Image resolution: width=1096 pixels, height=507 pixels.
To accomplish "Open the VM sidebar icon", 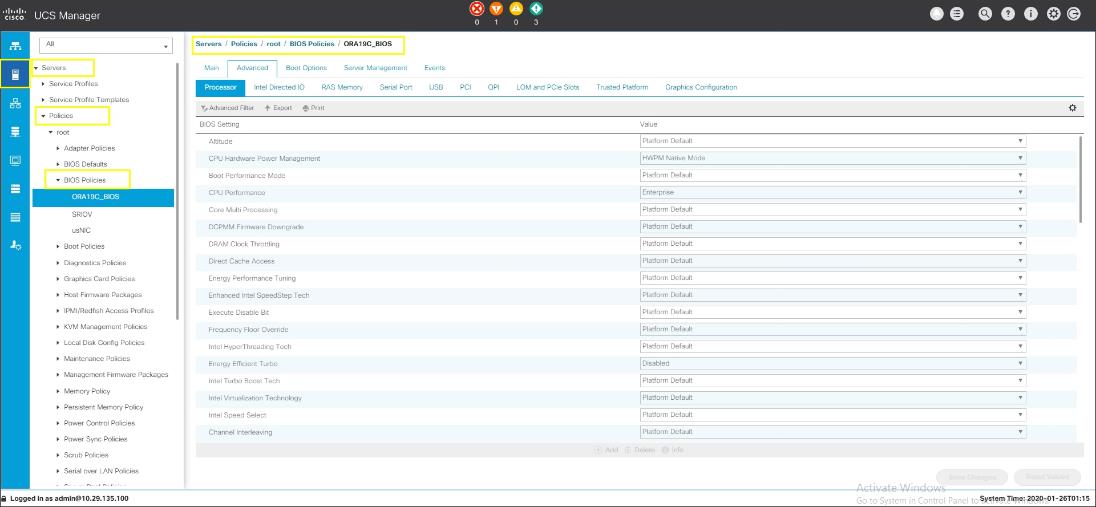I will coord(15,160).
